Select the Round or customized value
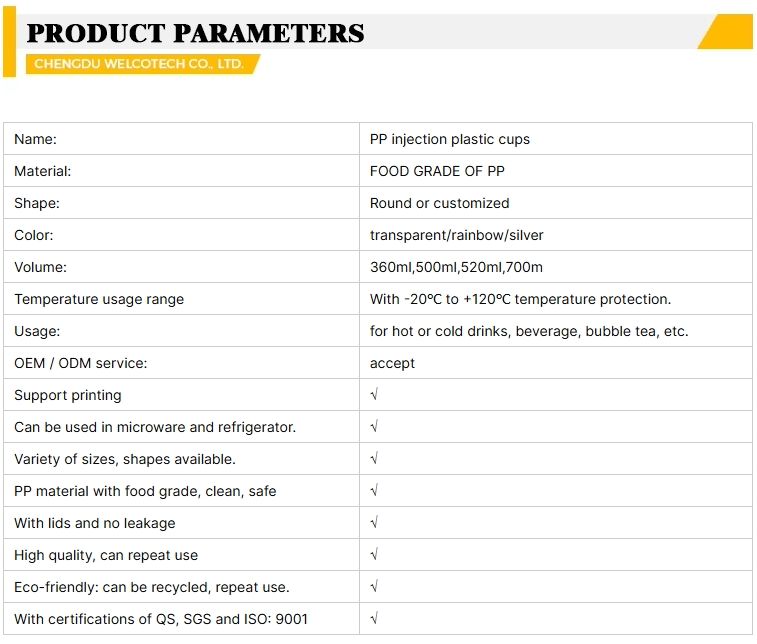Viewport: 757px width, 644px height. (x=439, y=203)
